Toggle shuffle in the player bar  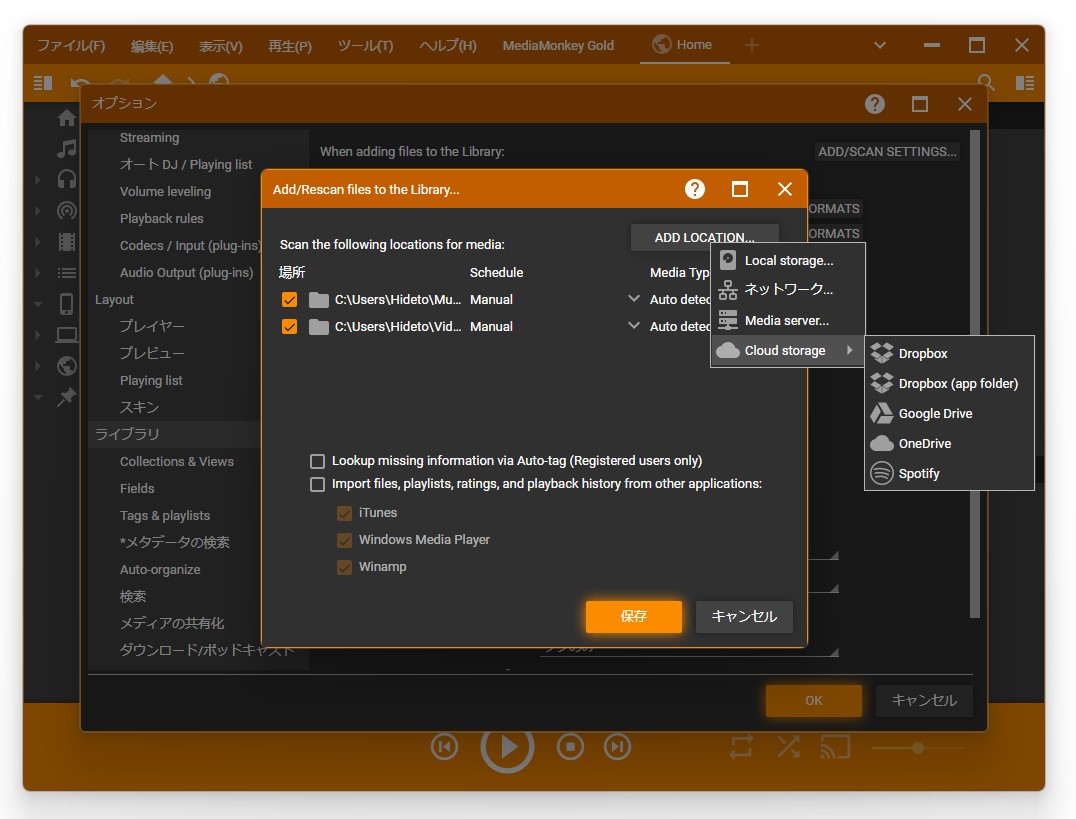pos(789,746)
